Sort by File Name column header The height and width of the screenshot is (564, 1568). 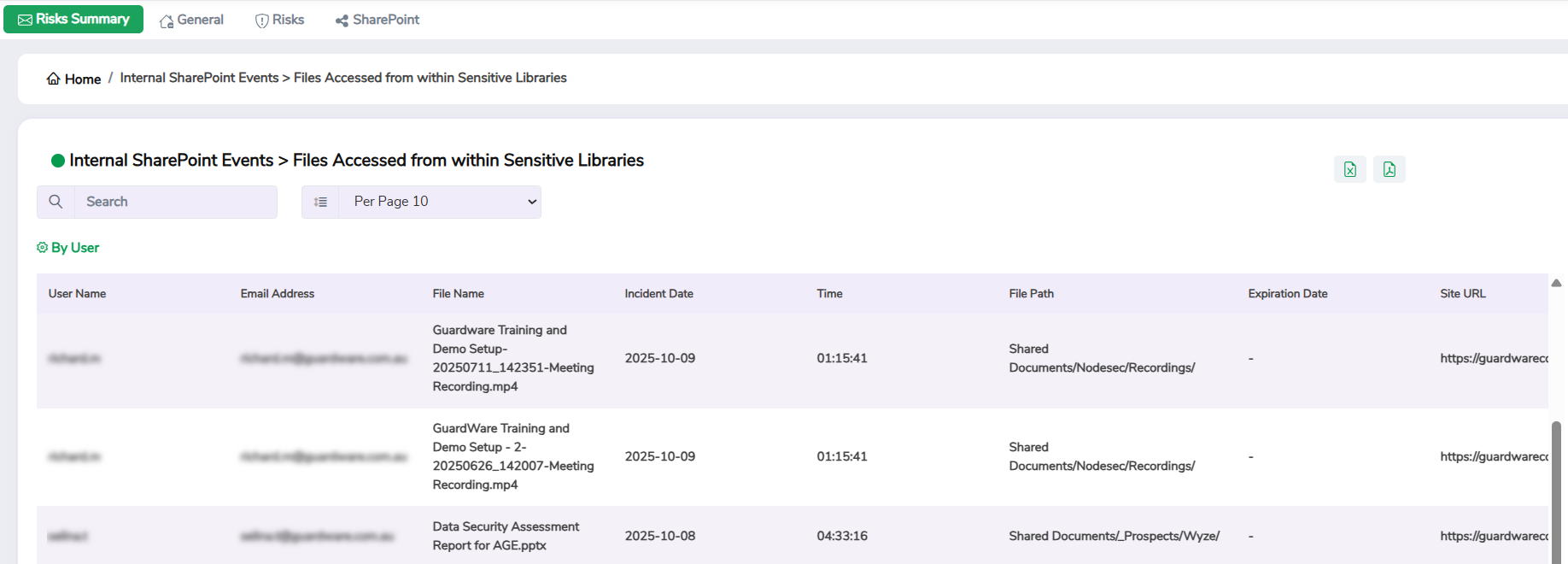(x=458, y=293)
